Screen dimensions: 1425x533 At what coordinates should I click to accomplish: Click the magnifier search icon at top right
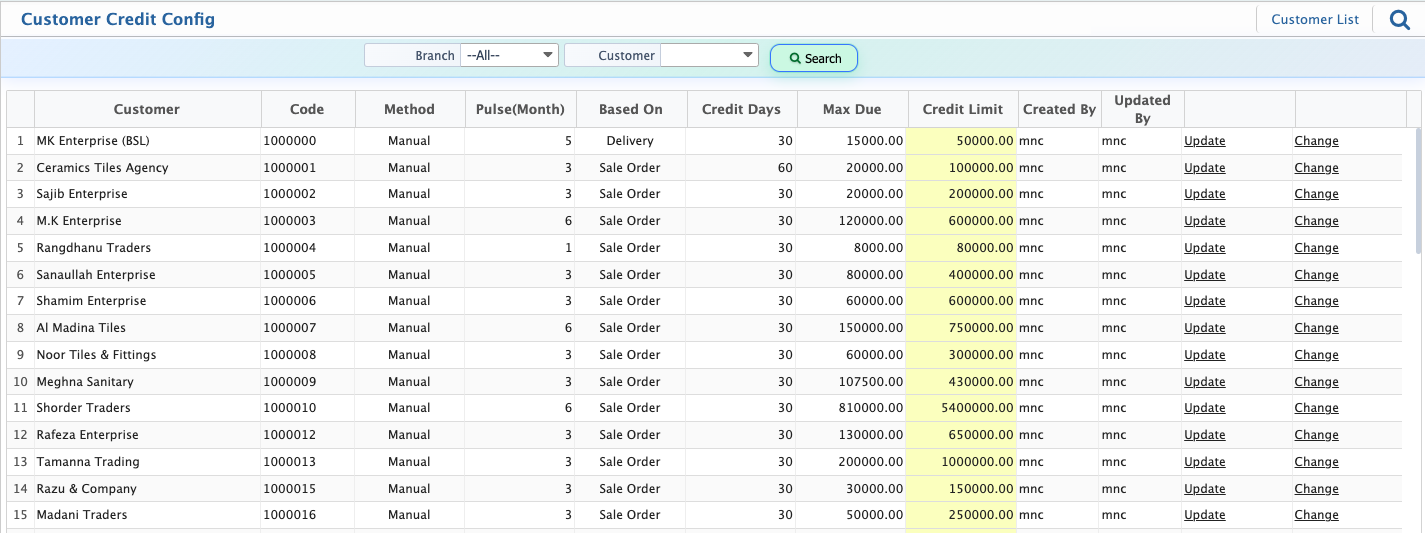[1400, 19]
